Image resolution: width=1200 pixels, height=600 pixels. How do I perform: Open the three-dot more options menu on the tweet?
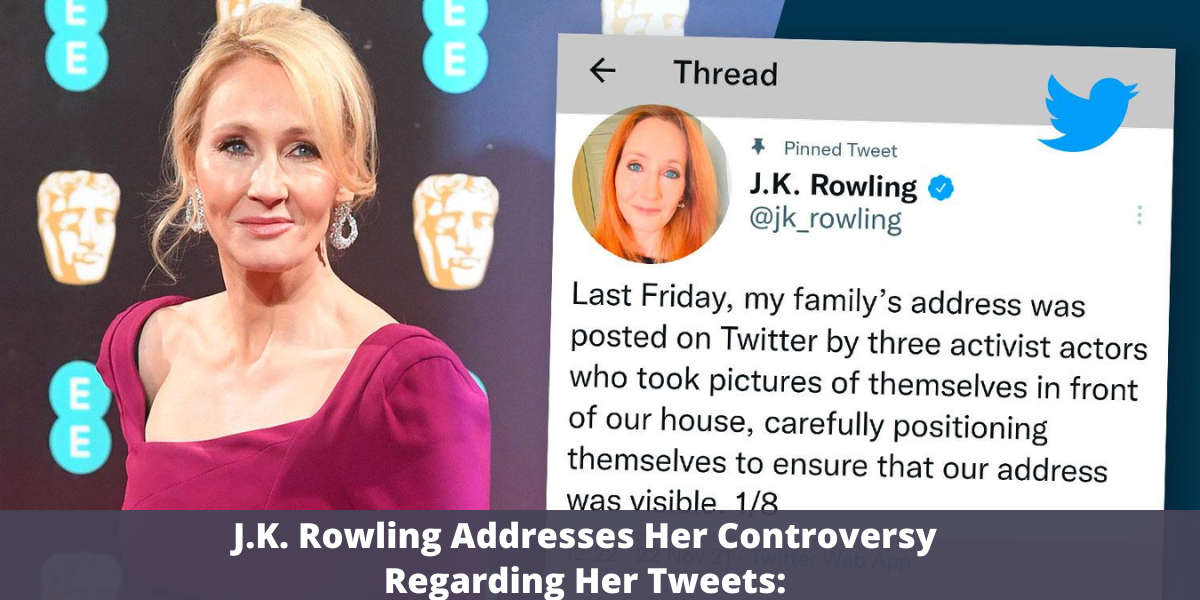coord(1138,215)
